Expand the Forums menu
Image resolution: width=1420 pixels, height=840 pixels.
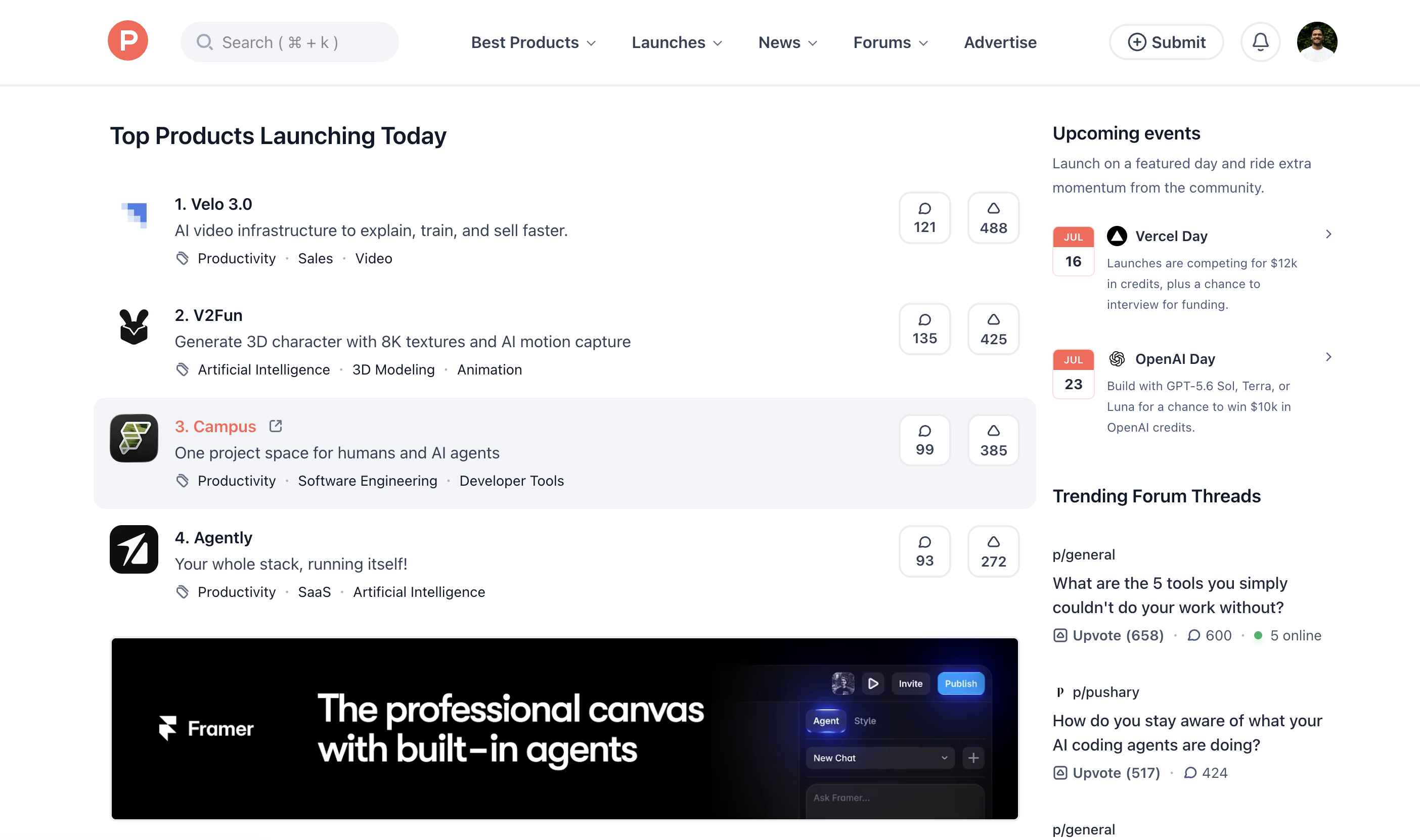click(891, 42)
